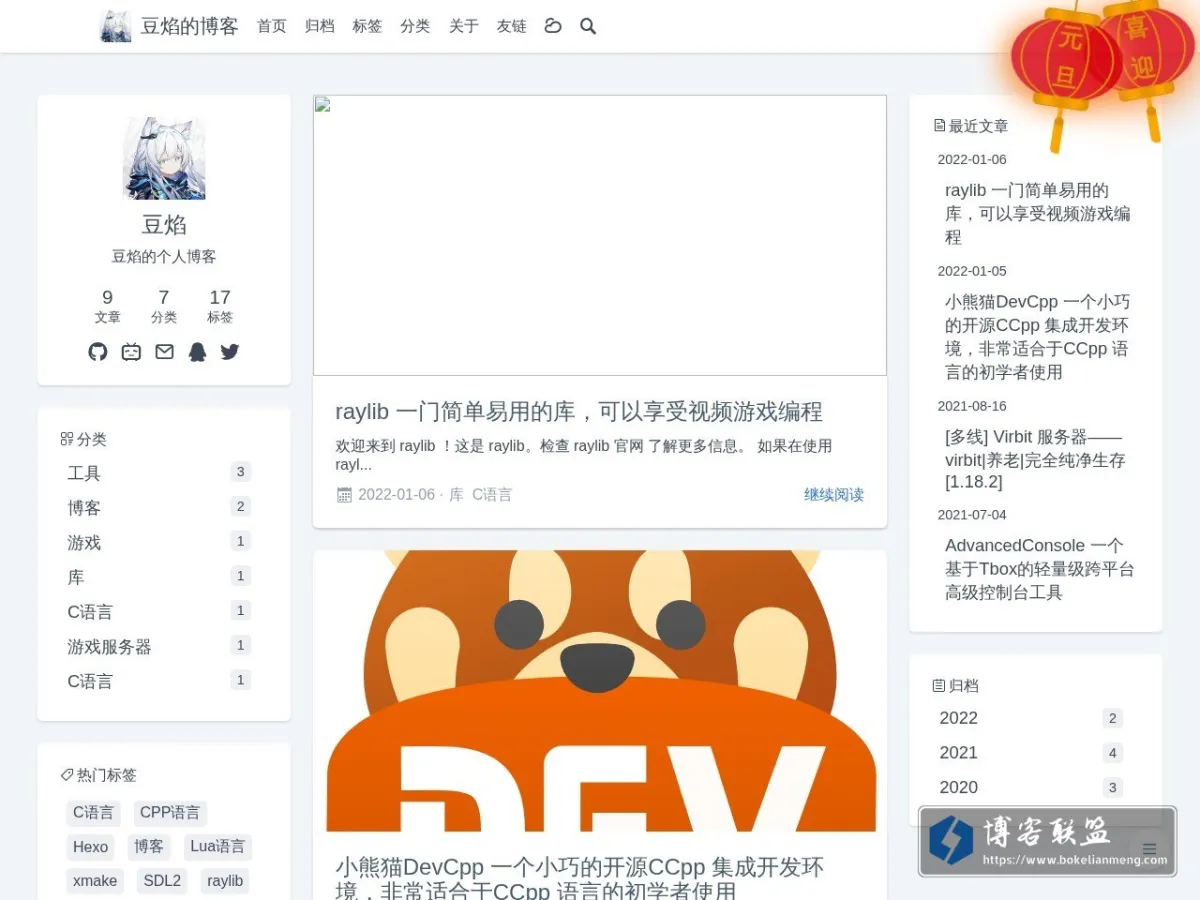Click the email envelope icon
This screenshot has height=900, width=1200.
tap(164, 352)
